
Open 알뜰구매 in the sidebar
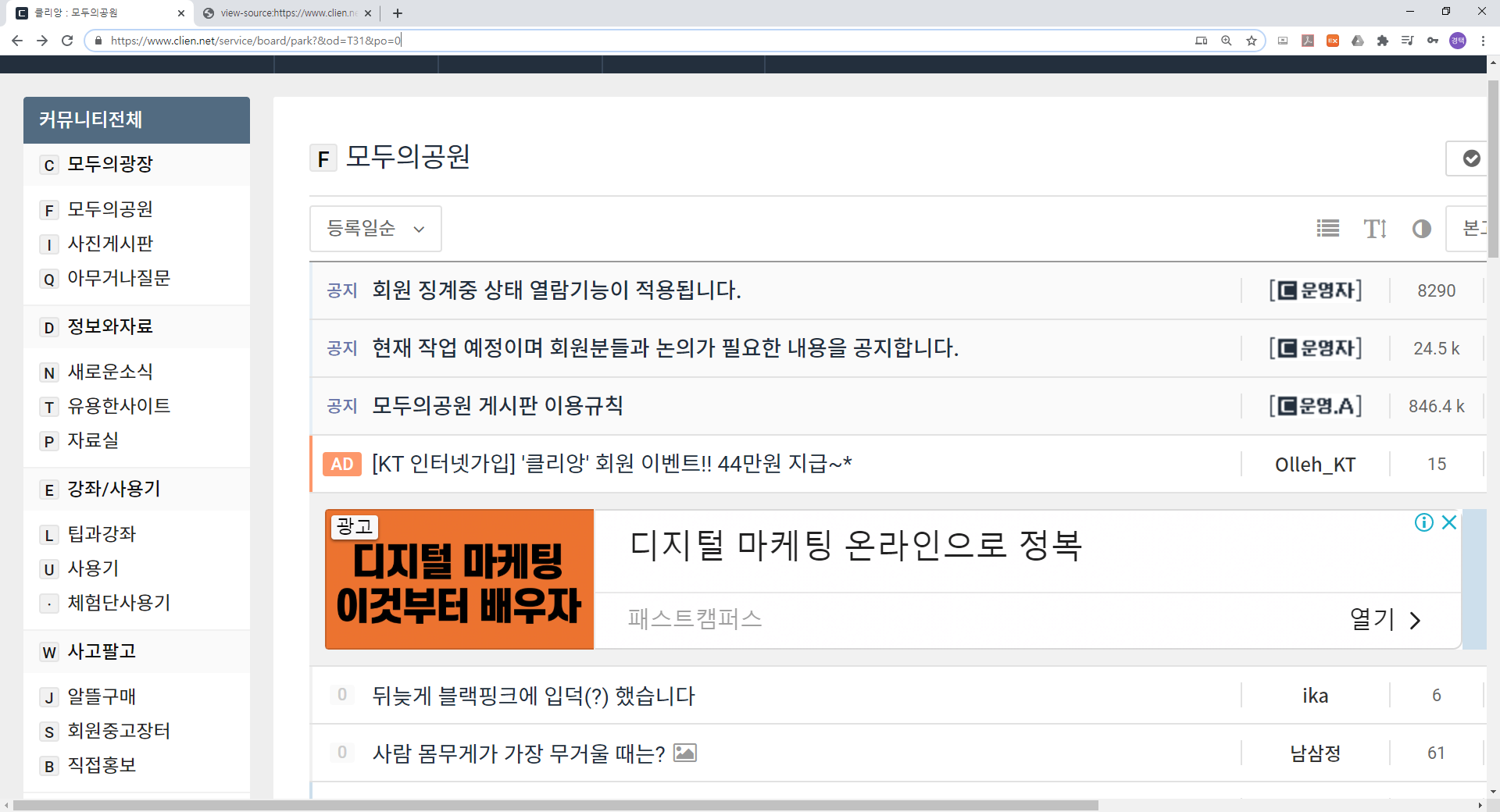coord(102,696)
